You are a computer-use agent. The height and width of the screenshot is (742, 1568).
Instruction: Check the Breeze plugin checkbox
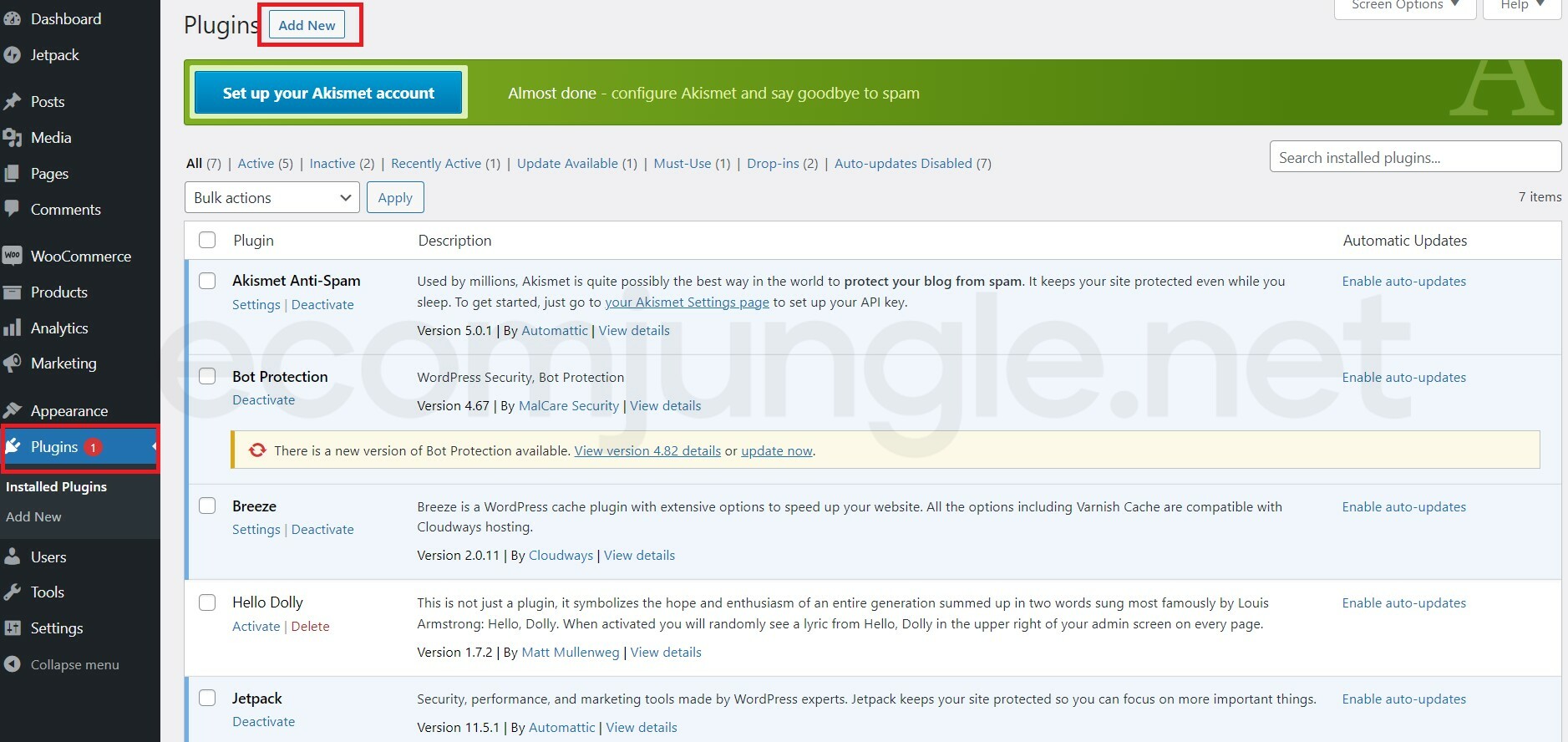(207, 506)
